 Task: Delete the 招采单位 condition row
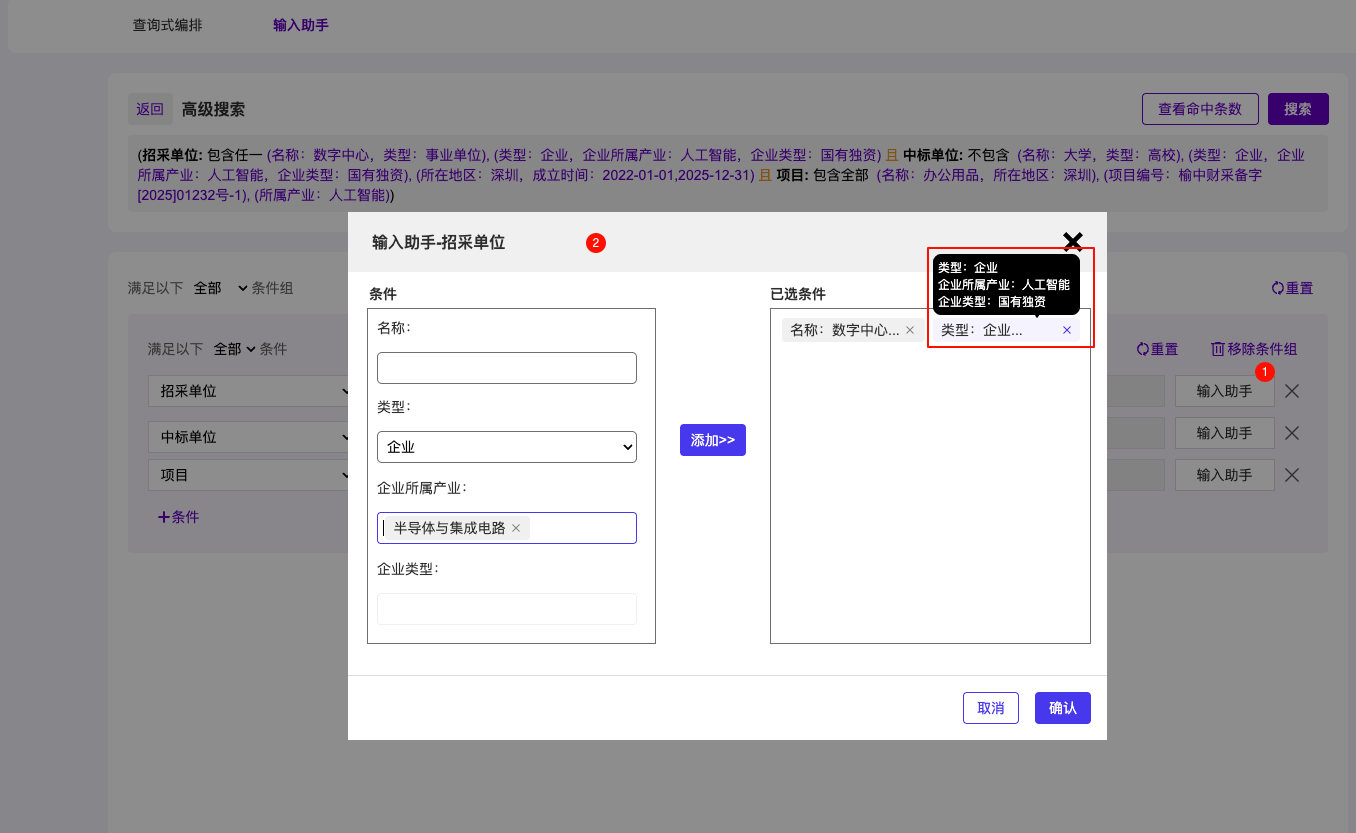(x=1292, y=391)
